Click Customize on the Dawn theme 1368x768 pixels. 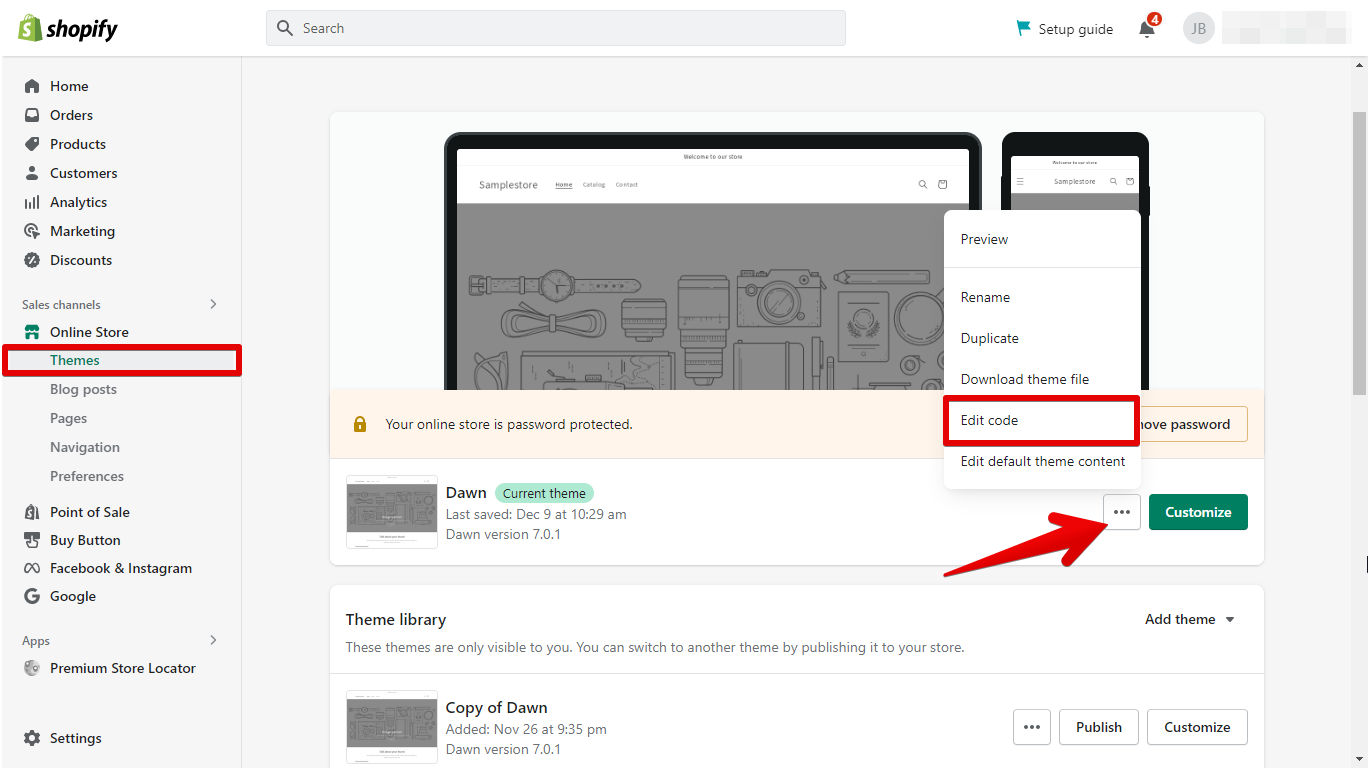point(1198,511)
